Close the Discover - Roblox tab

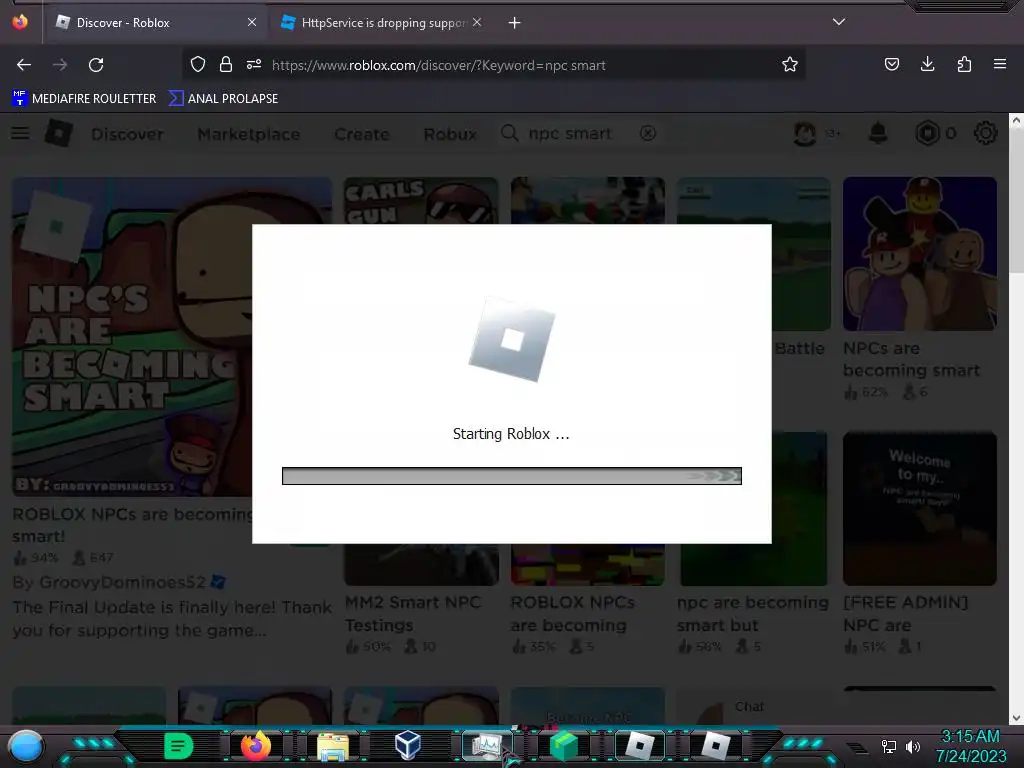tap(252, 22)
